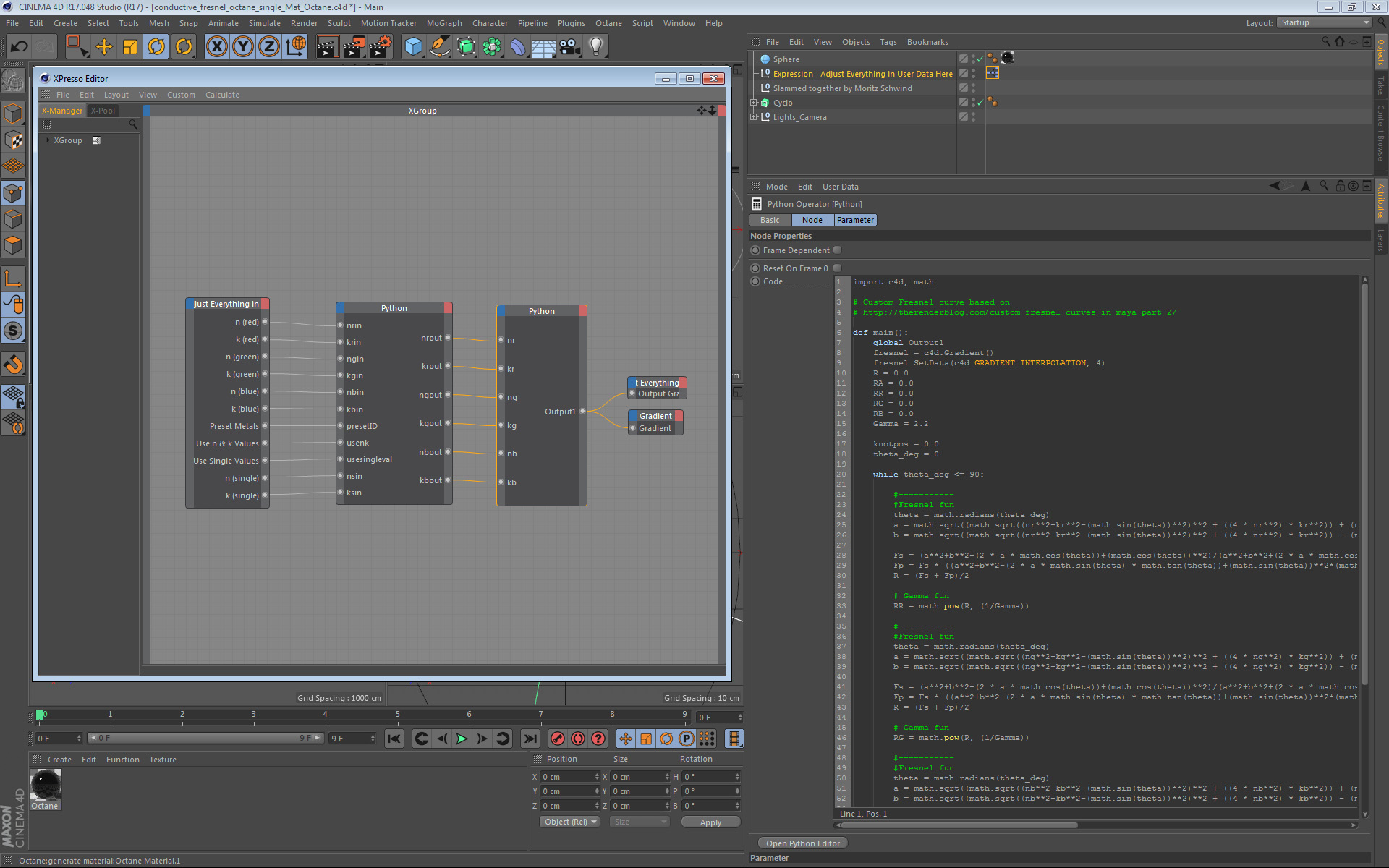Click the Render to Picture Viewer icon

click(x=353, y=47)
